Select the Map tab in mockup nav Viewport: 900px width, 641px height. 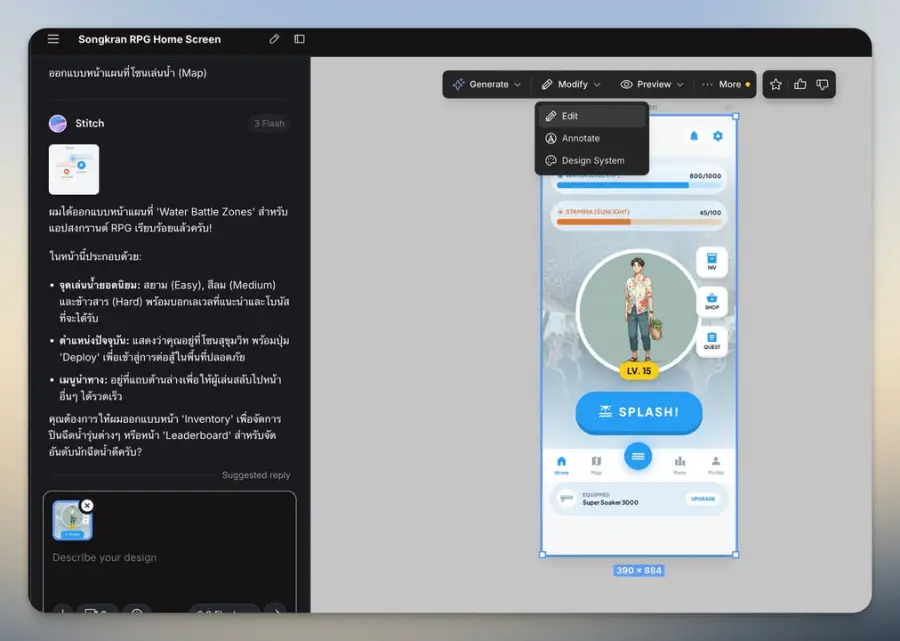point(596,465)
